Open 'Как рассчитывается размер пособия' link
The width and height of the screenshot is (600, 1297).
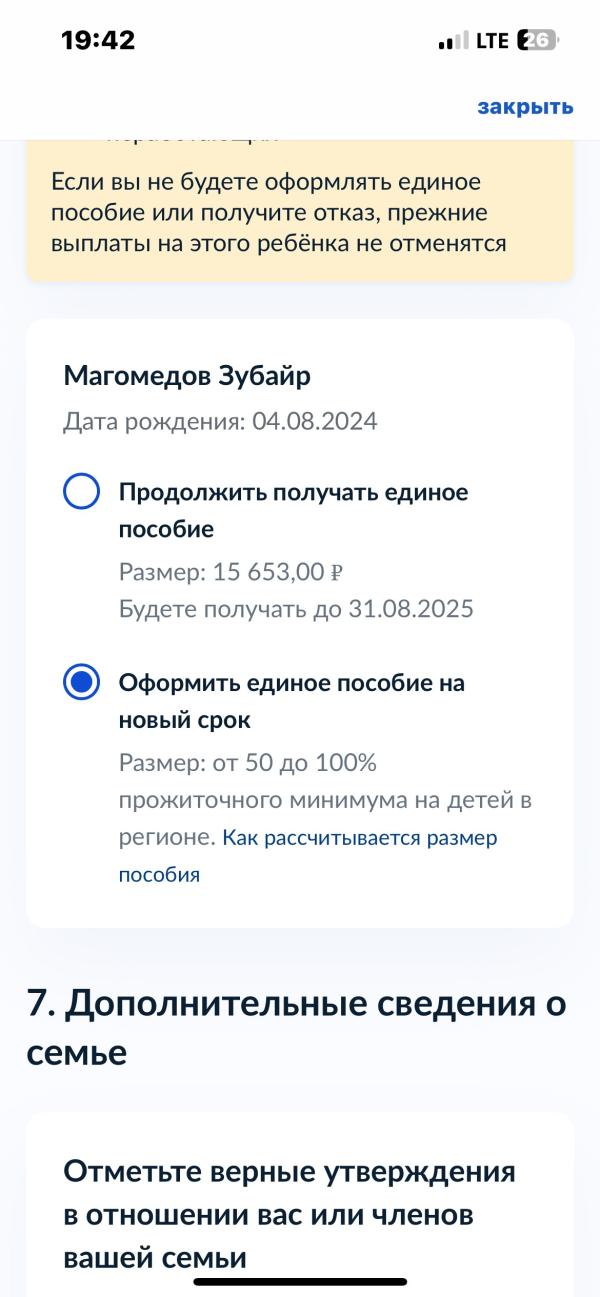(x=308, y=856)
